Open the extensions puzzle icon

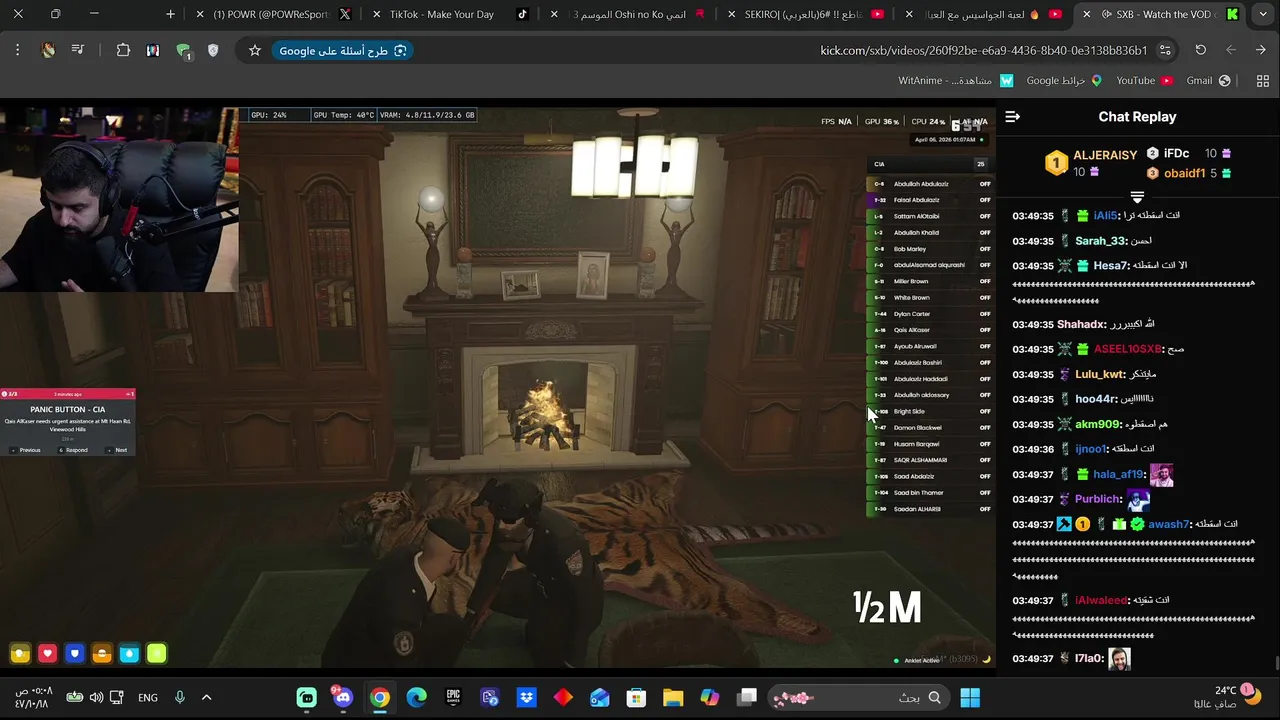point(123,50)
